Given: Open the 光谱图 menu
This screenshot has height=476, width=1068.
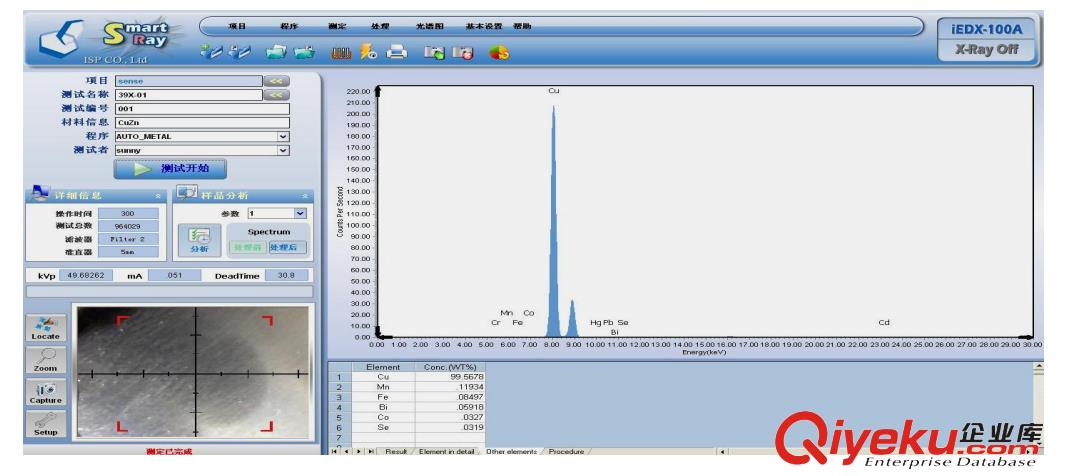Looking at the screenshot, I should coord(430,27).
